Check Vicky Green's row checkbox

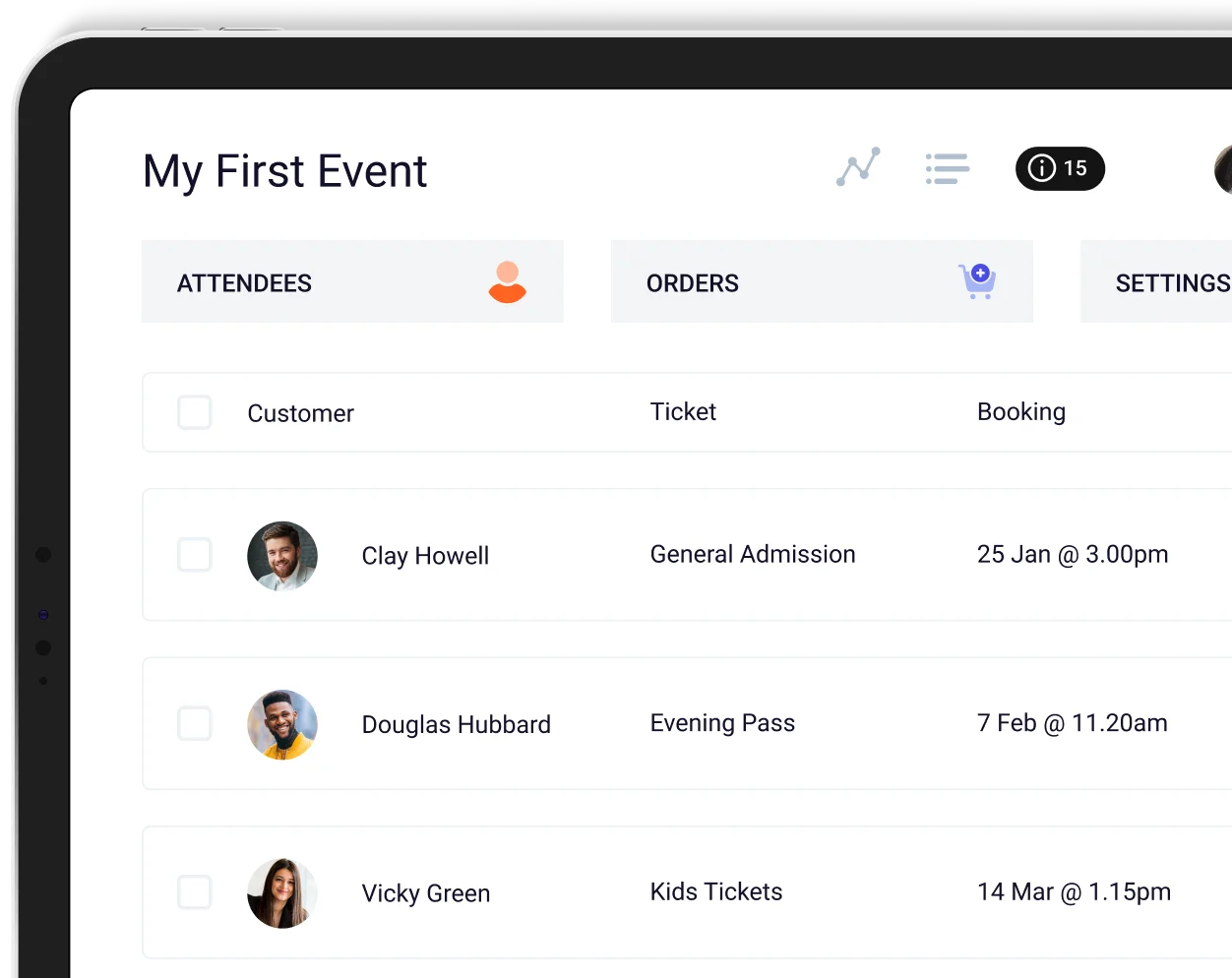click(x=195, y=892)
